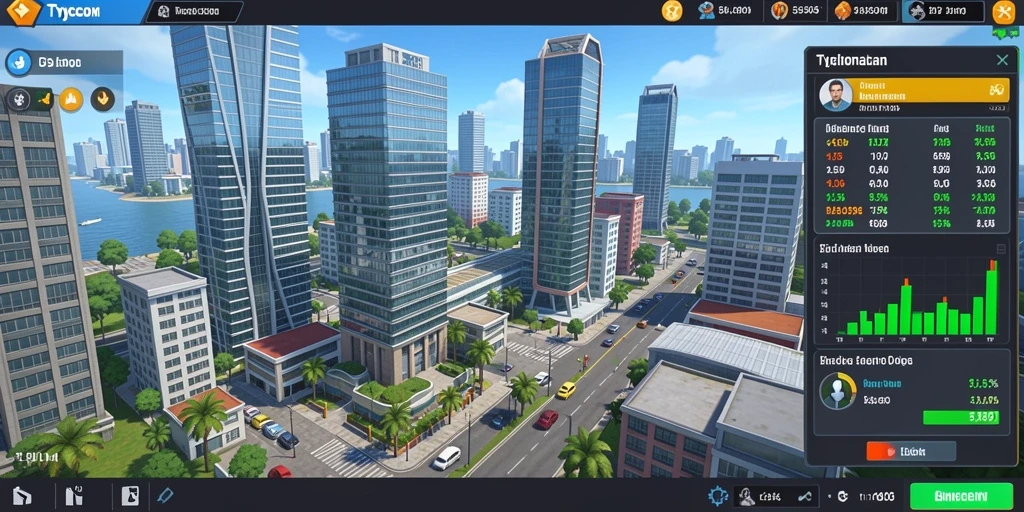1024x512 pixels.
Task: Click the large green button bottom-right
Action: [x=961, y=496]
